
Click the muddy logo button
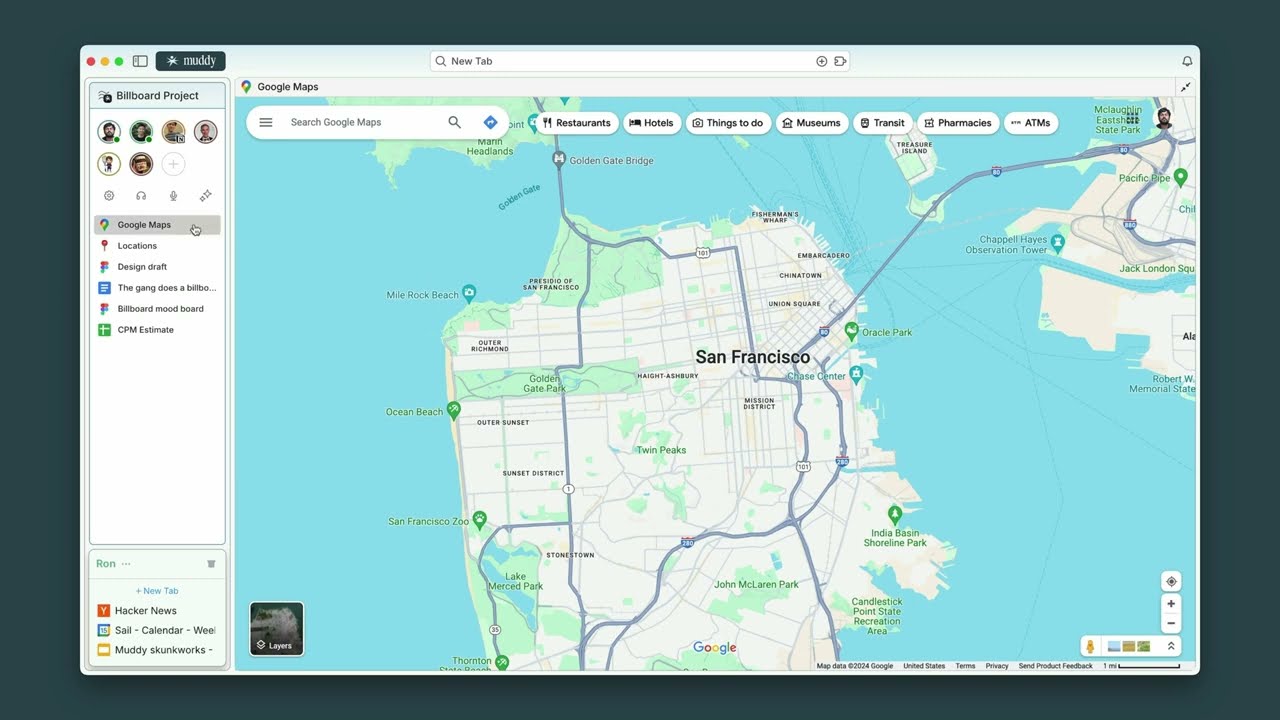coord(191,61)
